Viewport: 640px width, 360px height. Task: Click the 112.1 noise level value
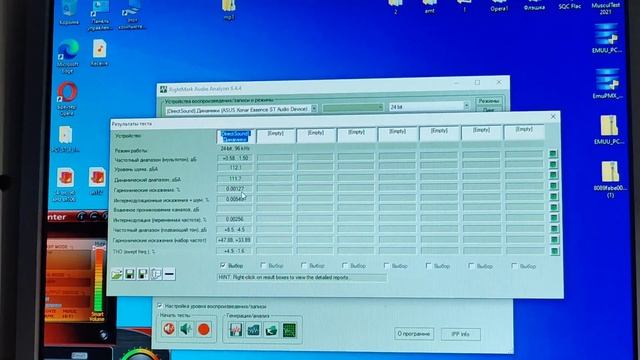point(235,168)
